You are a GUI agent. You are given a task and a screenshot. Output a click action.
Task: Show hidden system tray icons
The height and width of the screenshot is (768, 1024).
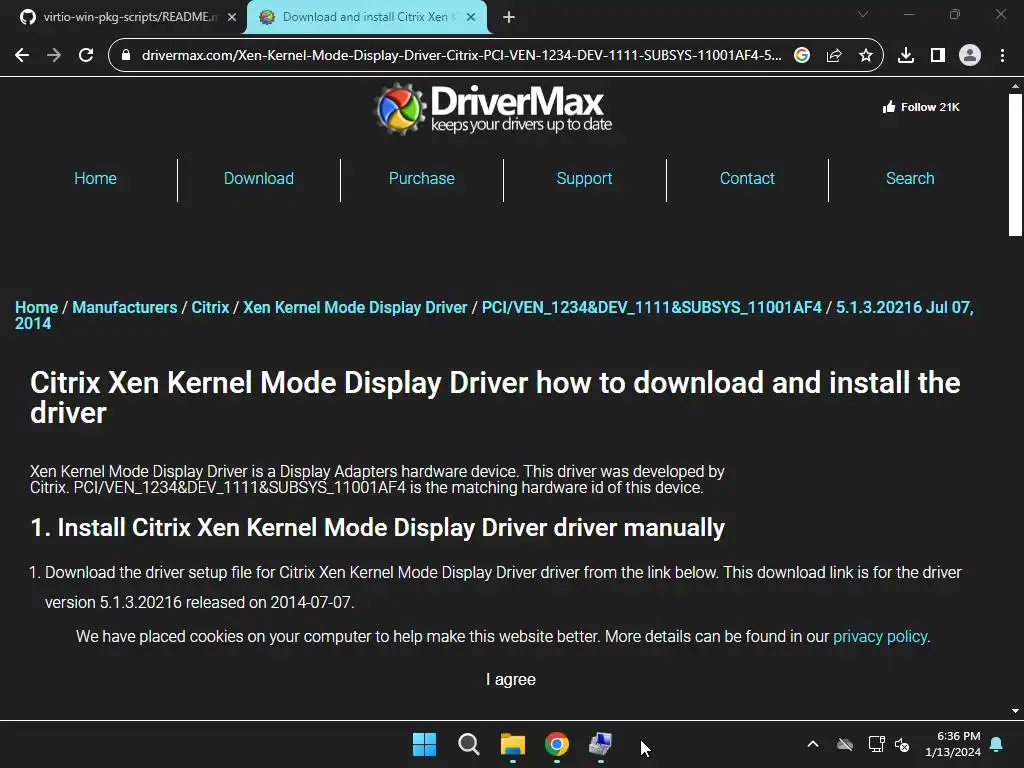813,744
